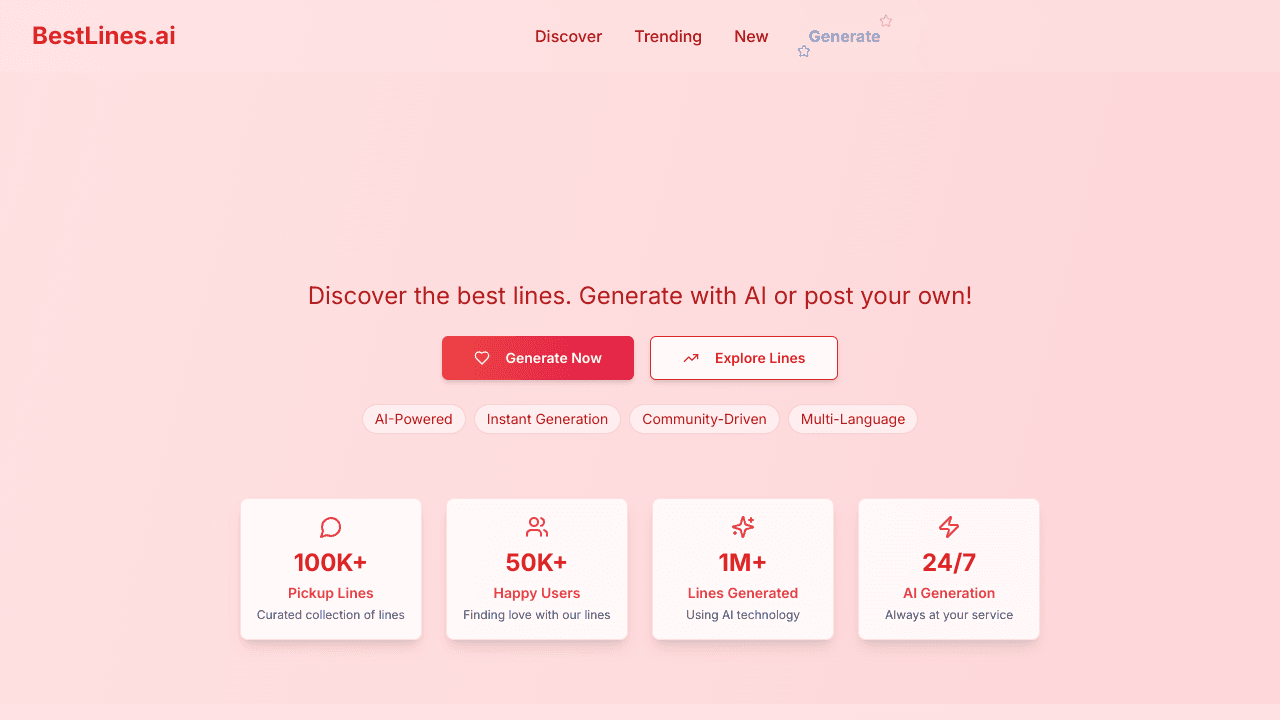This screenshot has height=720, width=1280.
Task: Select the Instant Generation tag
Action: point(547,419)
